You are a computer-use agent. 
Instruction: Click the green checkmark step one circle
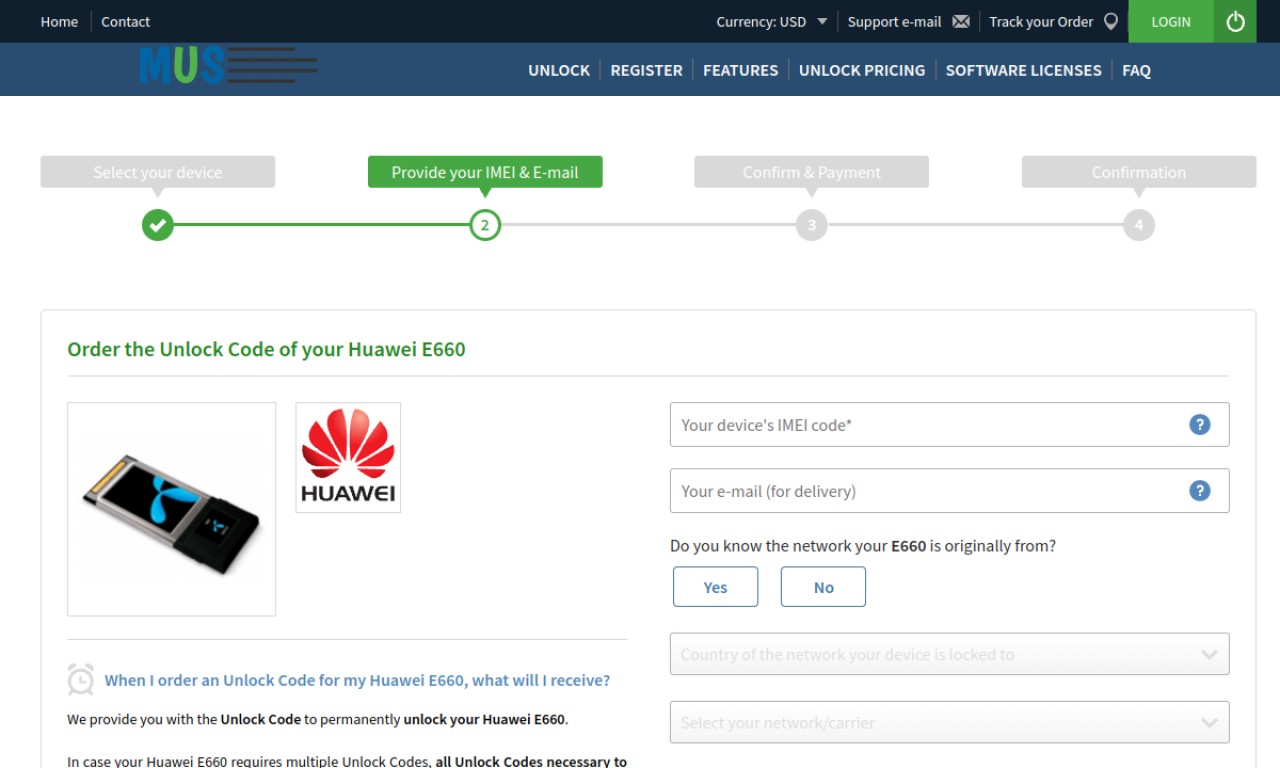point(157,225)
